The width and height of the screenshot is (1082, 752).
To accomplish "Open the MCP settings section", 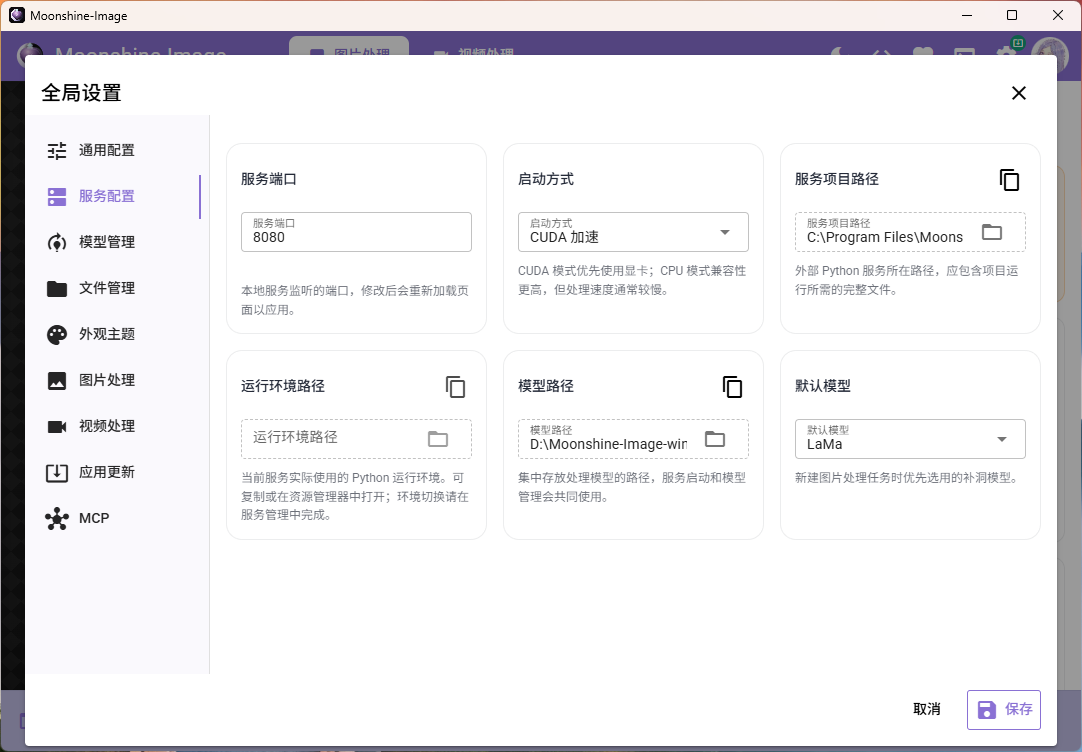I will [115, 518].
